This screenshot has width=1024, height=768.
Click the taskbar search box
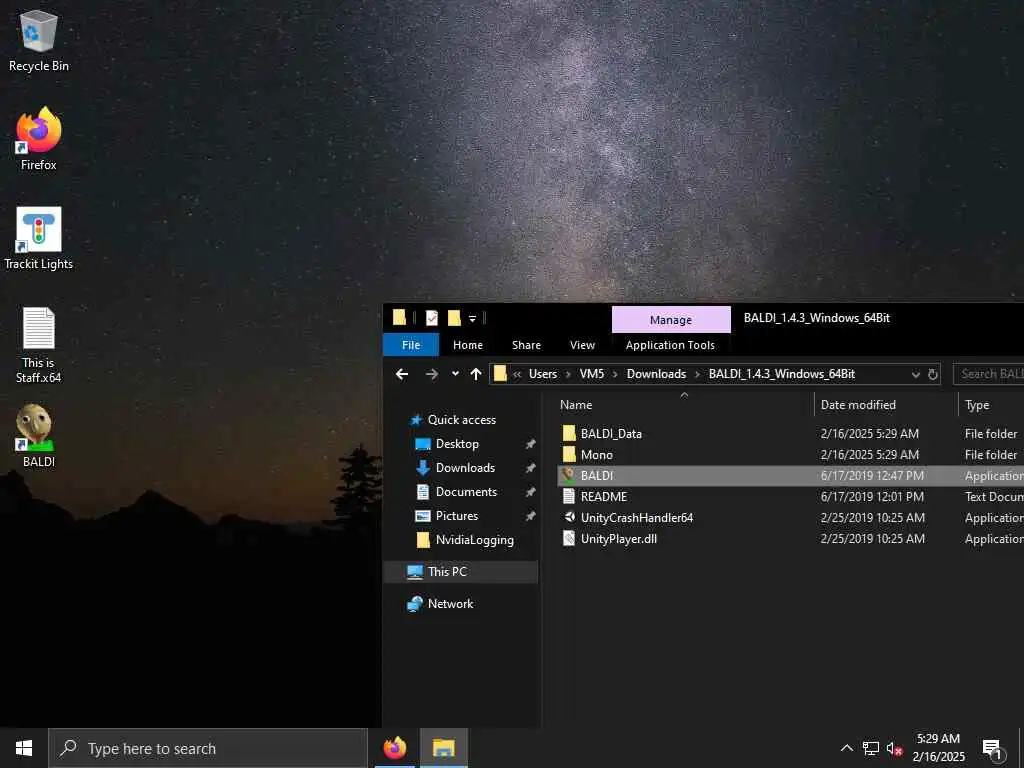208,748
